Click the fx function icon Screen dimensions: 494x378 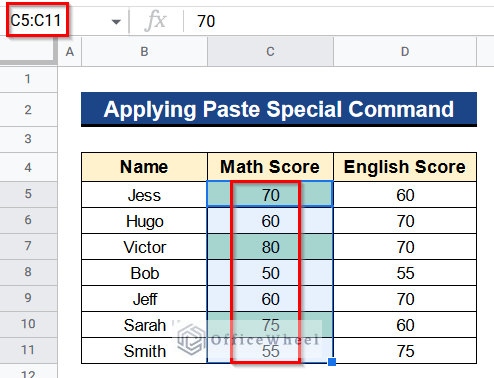155,21
